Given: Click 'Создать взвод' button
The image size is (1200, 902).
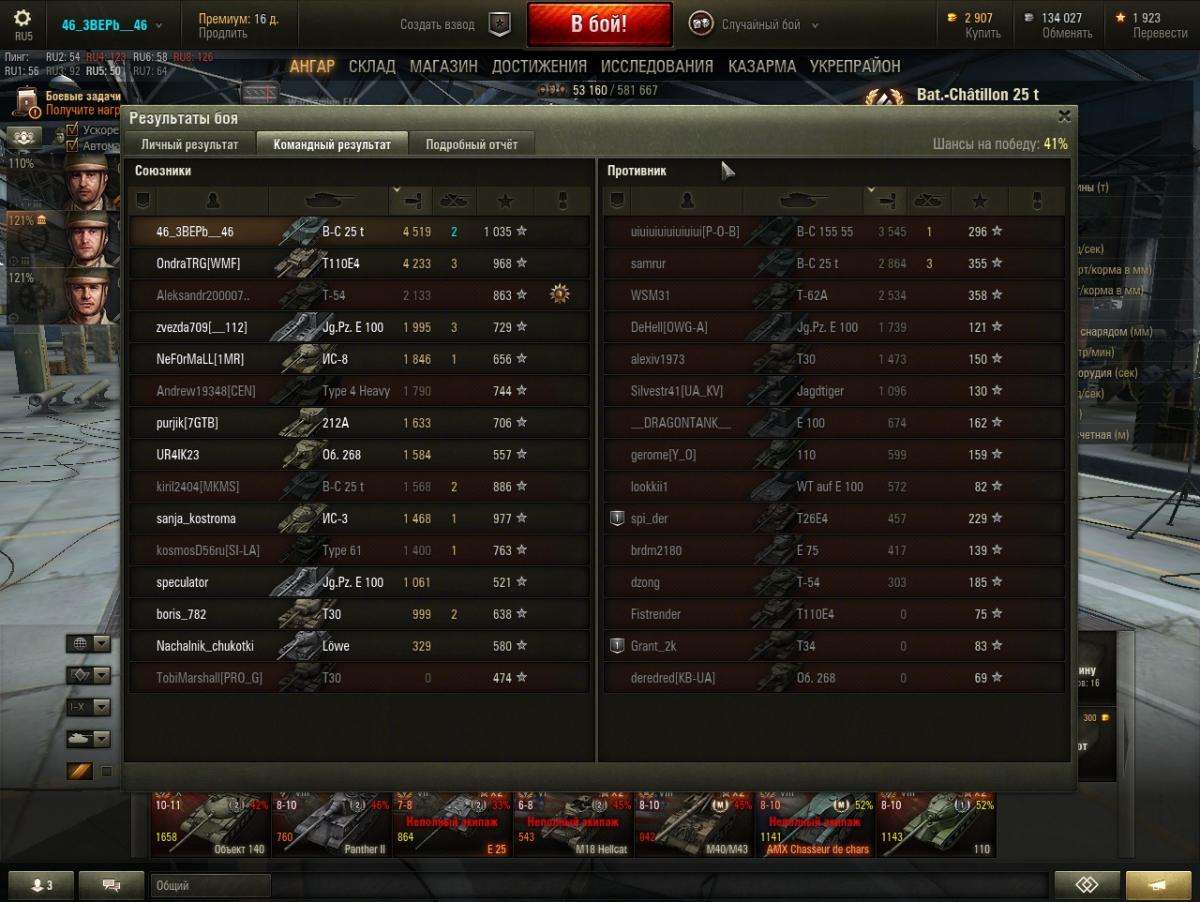Looking at the screenshot, I should click(x=437, y=25).
